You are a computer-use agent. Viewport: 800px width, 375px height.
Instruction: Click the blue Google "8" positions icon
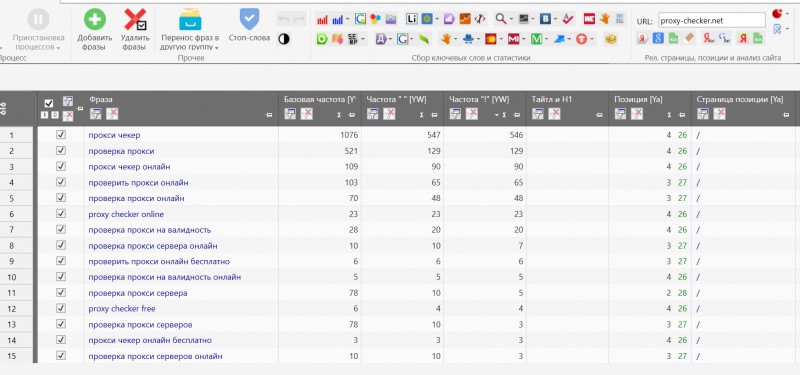coord(658,38)
